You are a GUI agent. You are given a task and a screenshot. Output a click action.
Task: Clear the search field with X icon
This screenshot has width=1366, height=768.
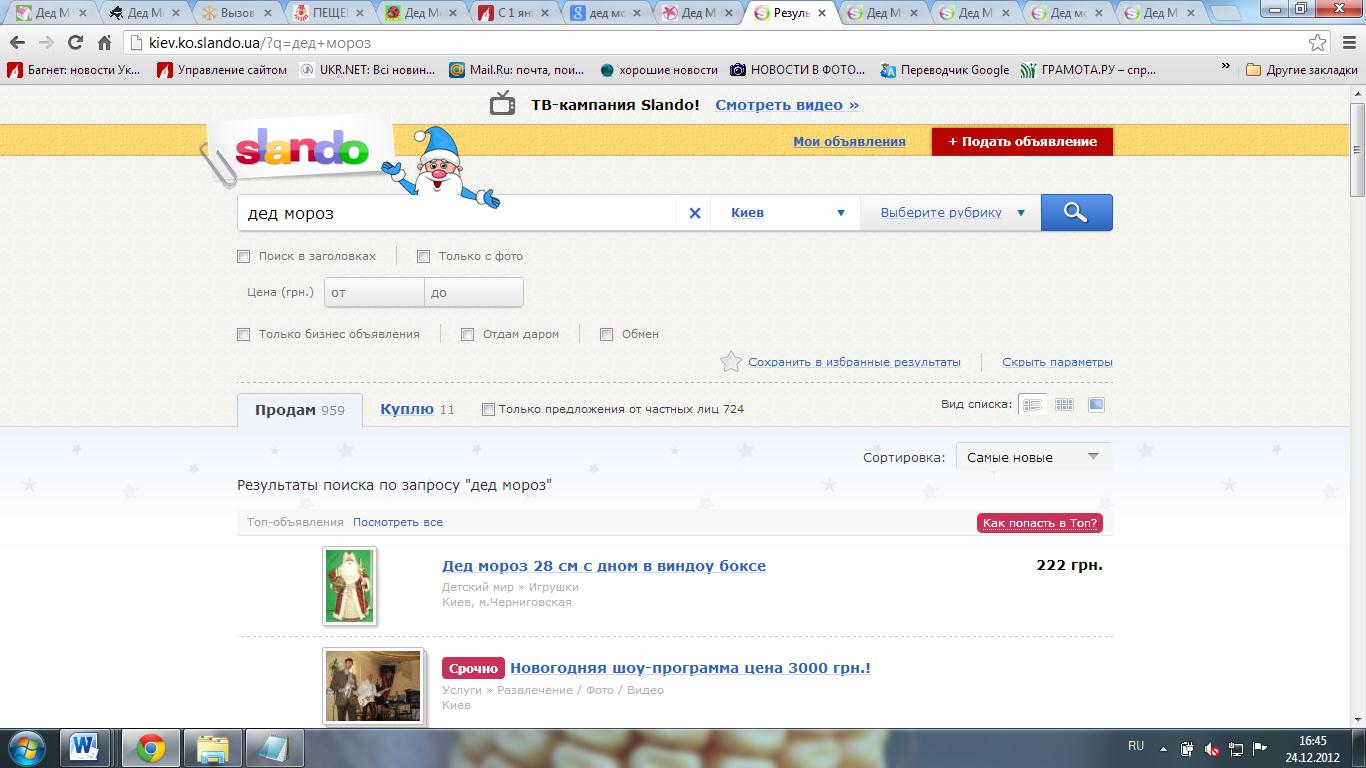[694, 213]
